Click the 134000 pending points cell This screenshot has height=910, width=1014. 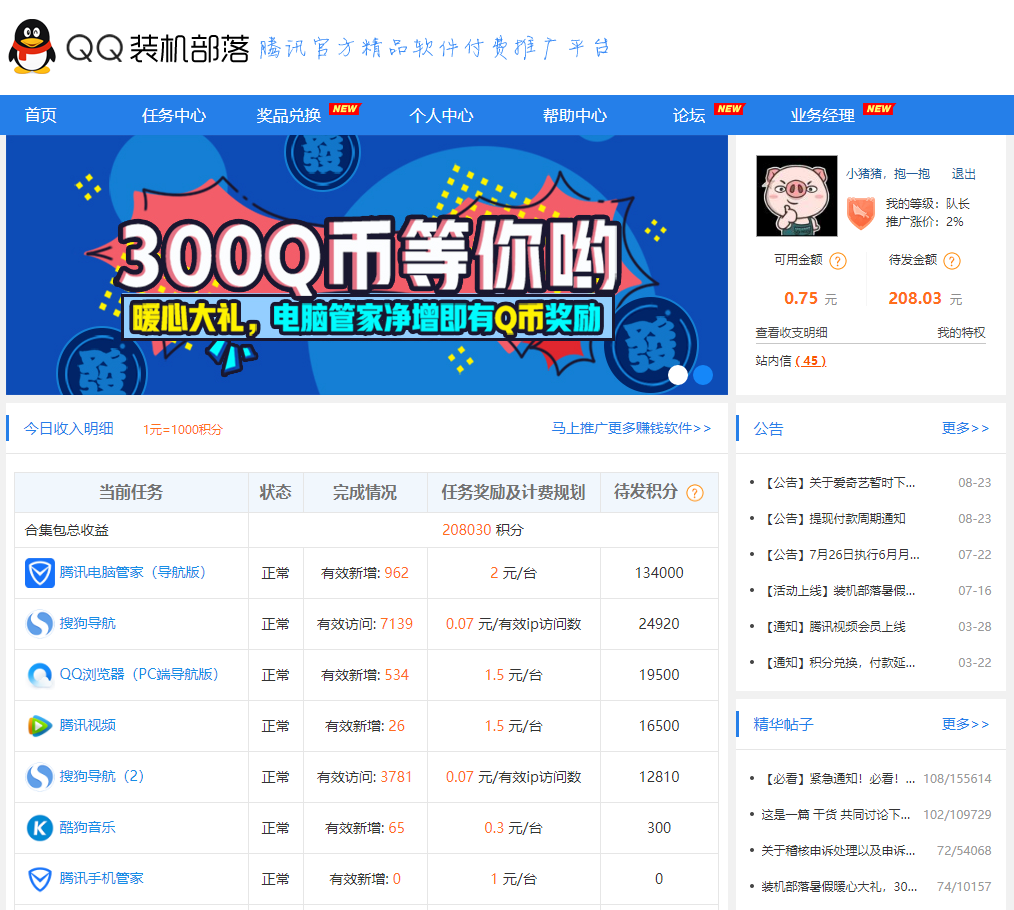tap(659, 573)
